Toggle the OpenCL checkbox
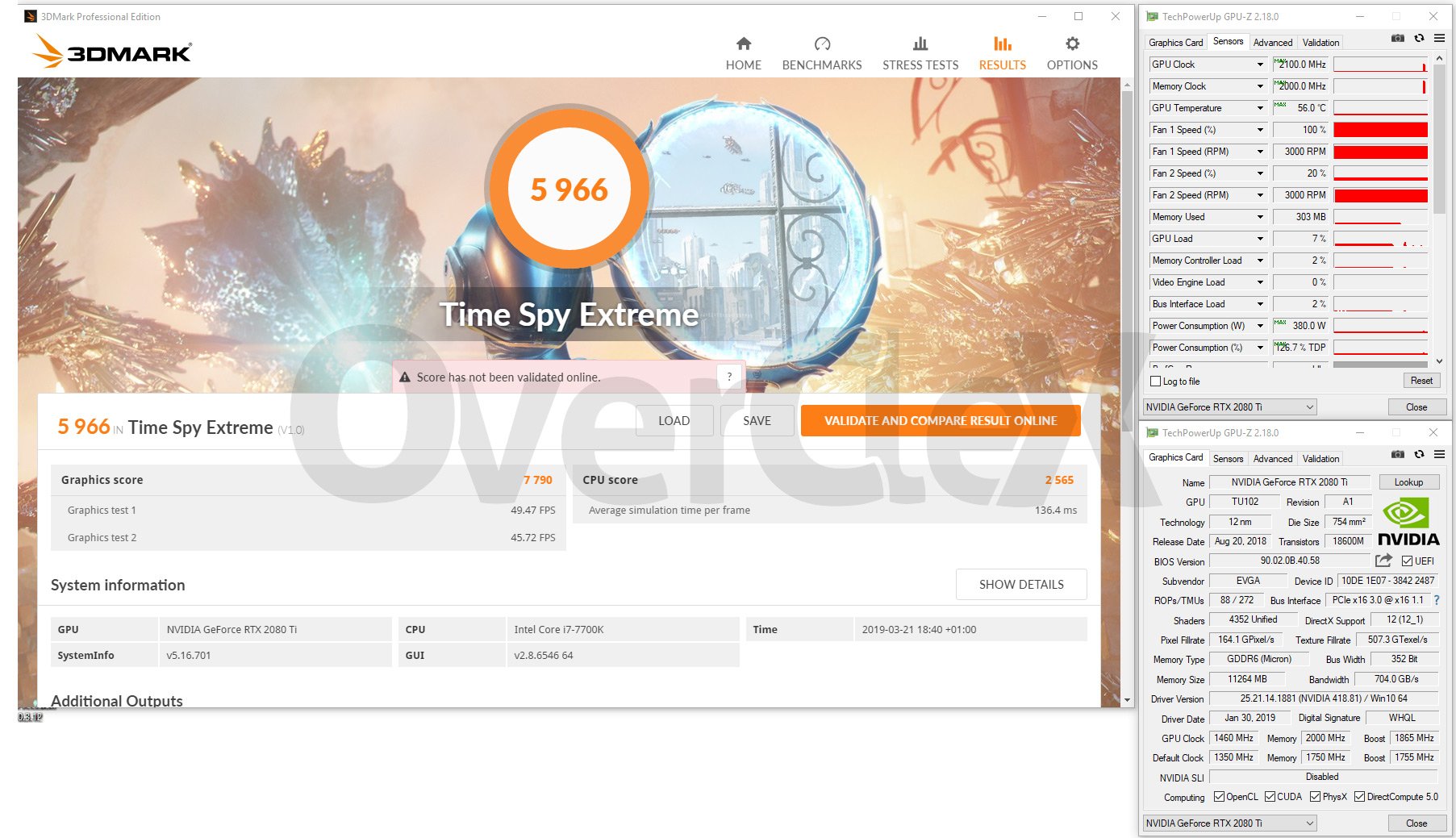 1219,797
